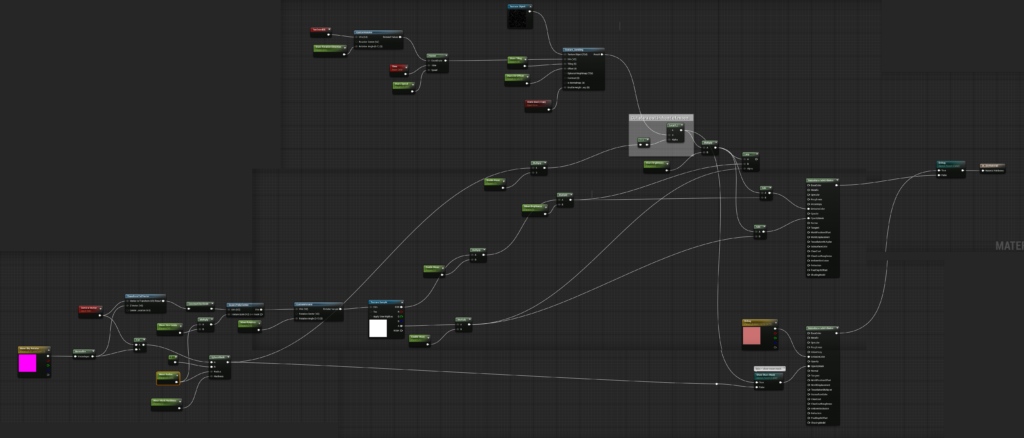Image resolution: width=1024 pixels, height=438 pixels.
Task: Collapse the red TexCoord node with its arrow
Action: coord(328,29)
